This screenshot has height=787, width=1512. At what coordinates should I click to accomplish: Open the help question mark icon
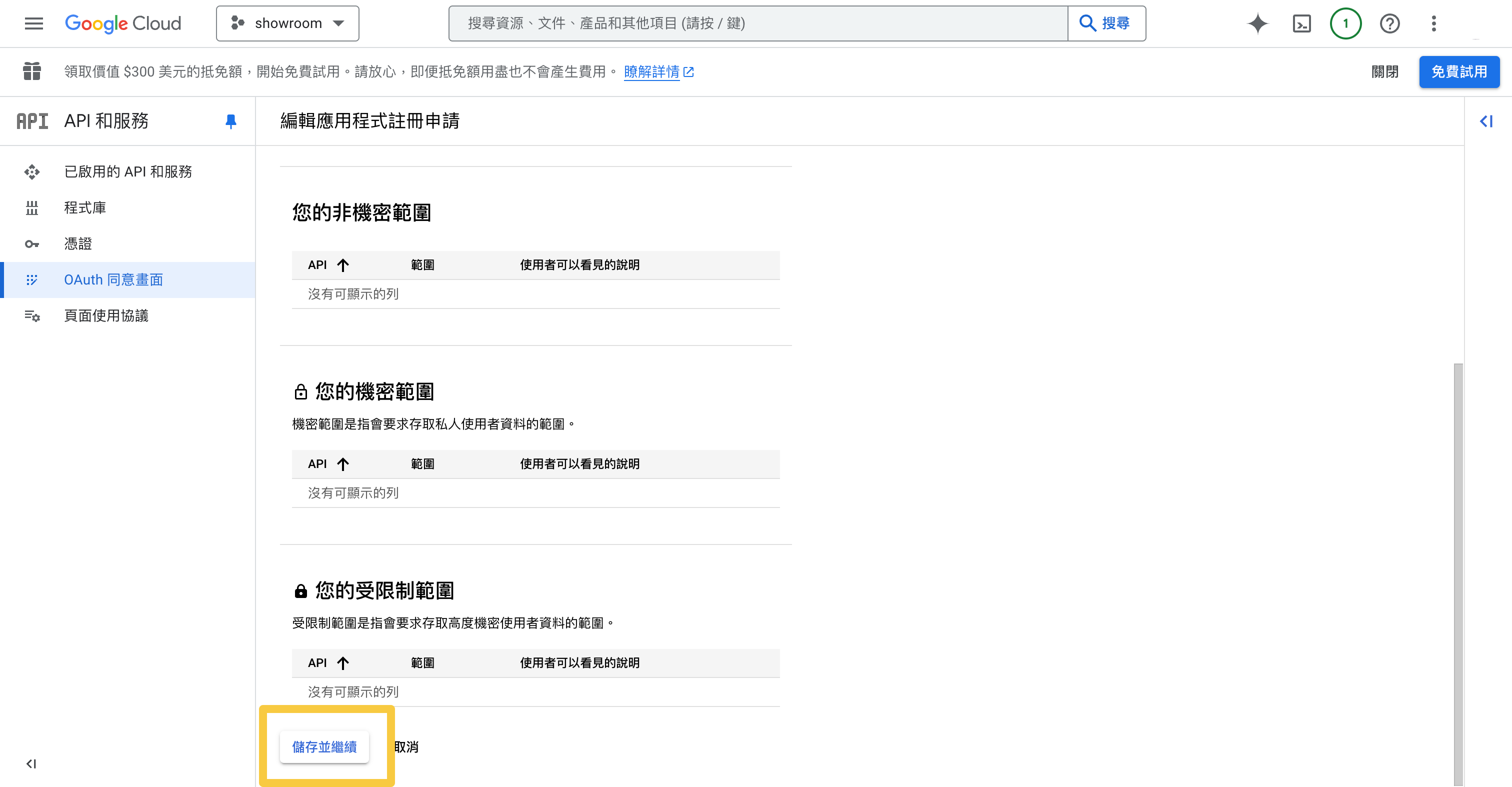tap(1389, 23)
